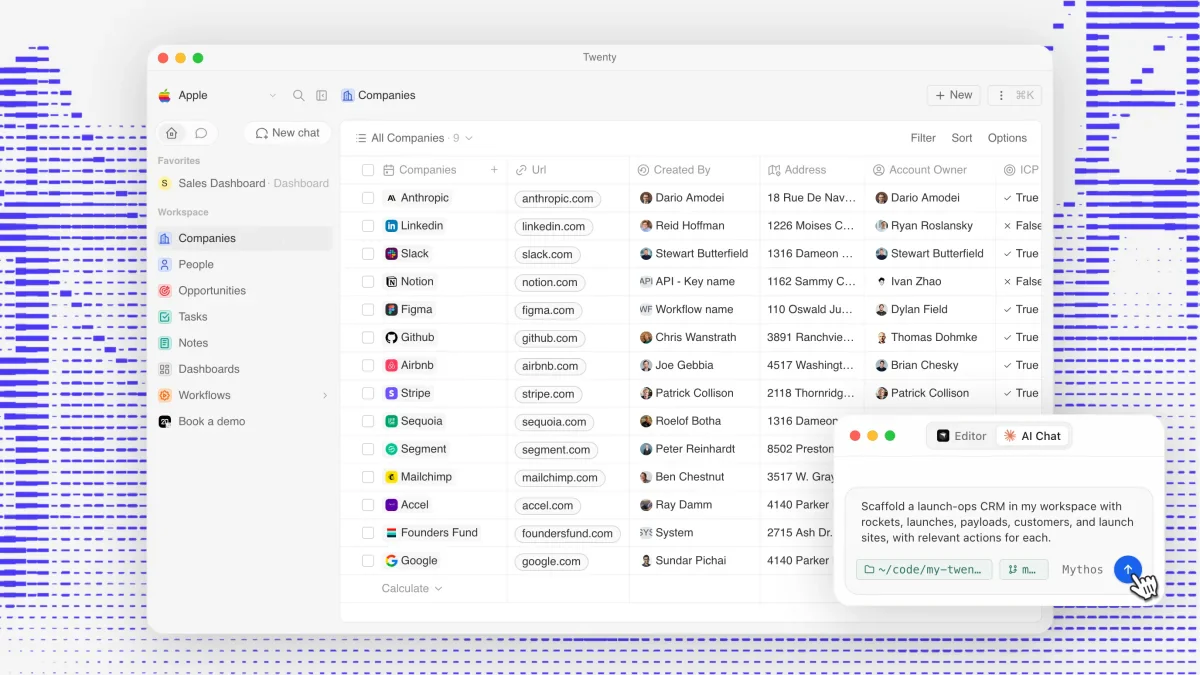Viewport: 1200px width, 675px height.
Task: Click the anthropic.com URL chip
Action: (x=557, y=199)
